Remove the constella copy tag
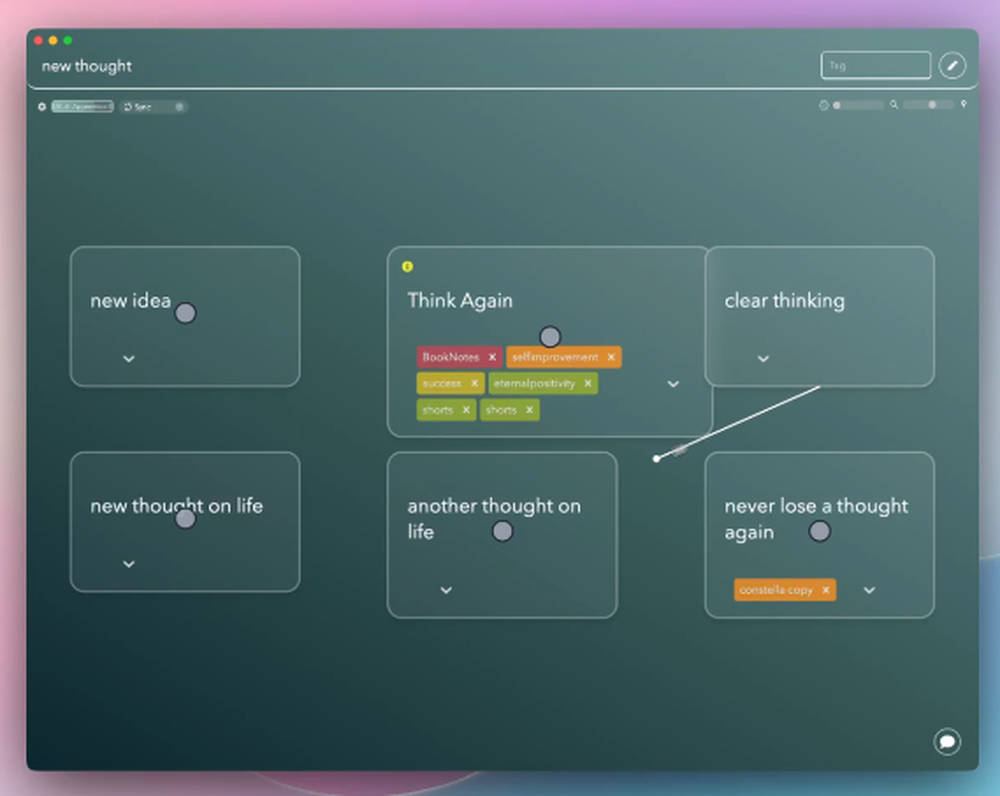 point(825,590)
